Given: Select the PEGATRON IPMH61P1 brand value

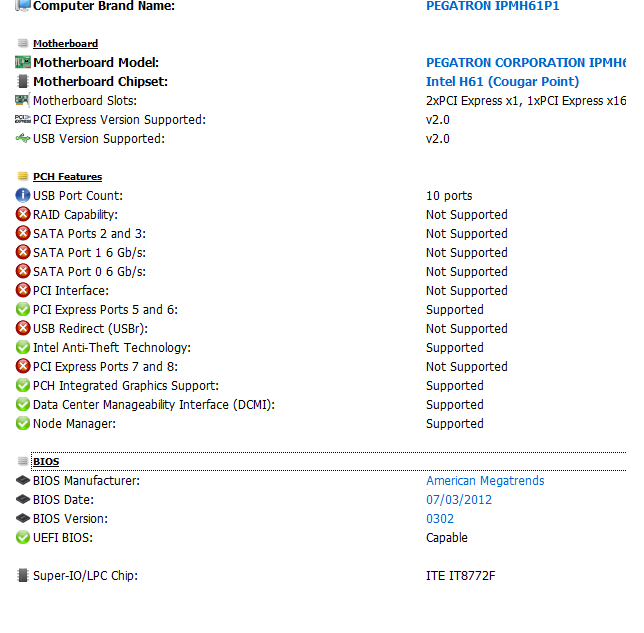Looking at the screenshot, I should coord(492,6).
